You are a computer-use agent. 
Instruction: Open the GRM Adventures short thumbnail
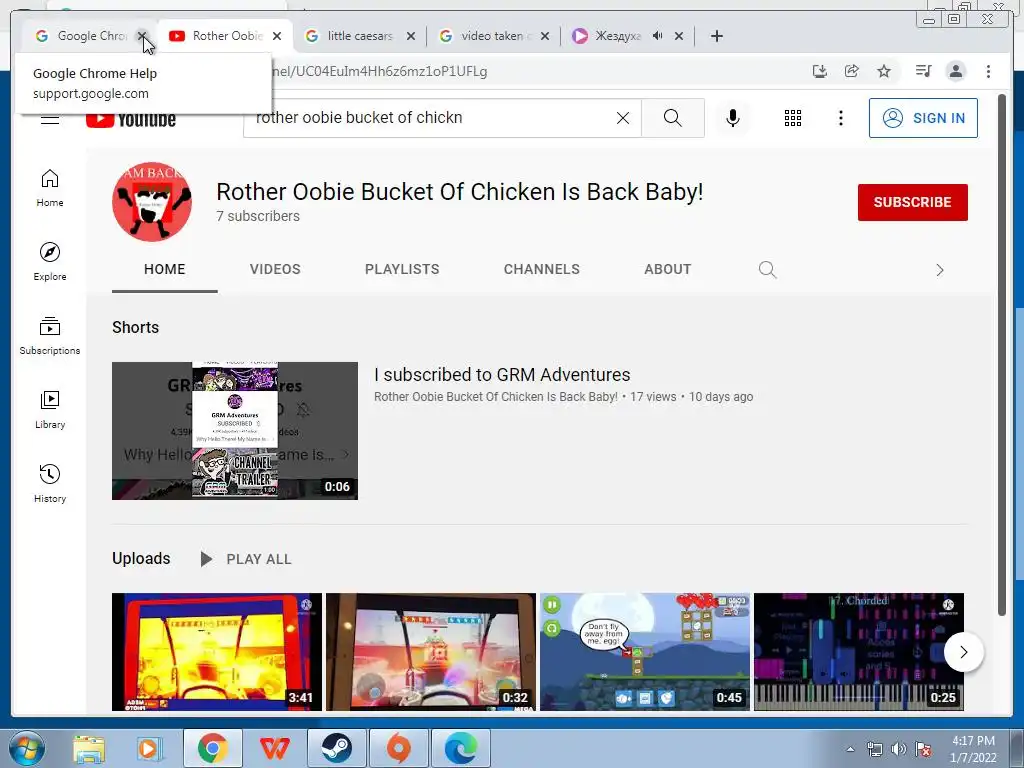pos(235,431)
